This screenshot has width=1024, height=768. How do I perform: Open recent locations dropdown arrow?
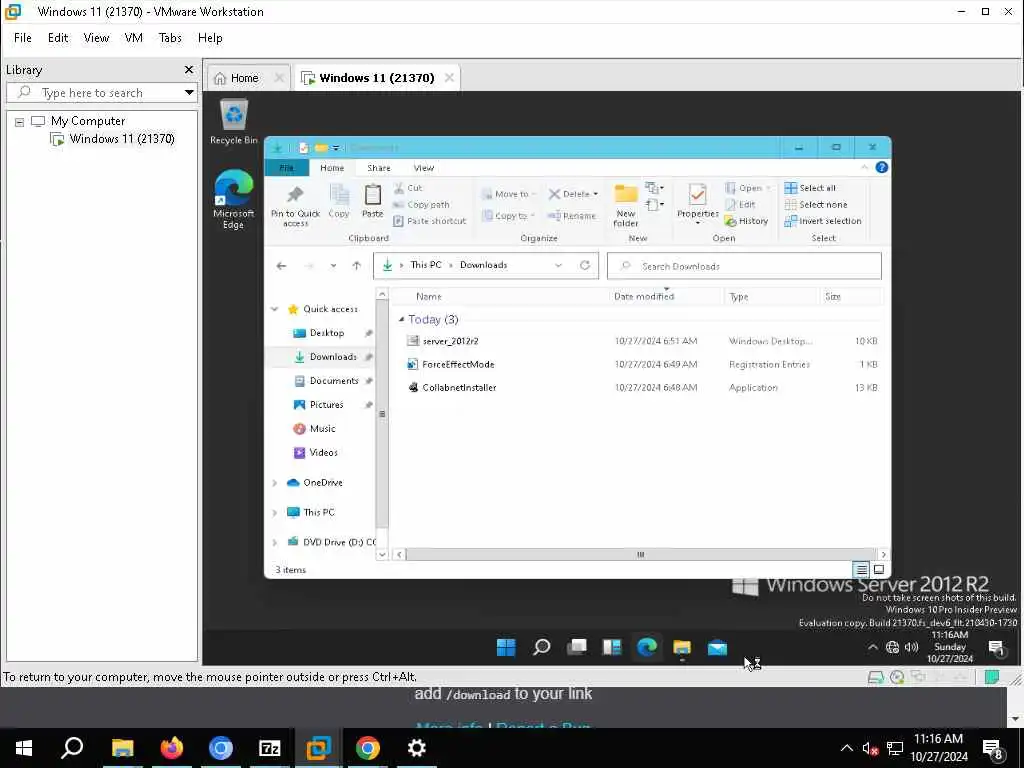point(334,266)
